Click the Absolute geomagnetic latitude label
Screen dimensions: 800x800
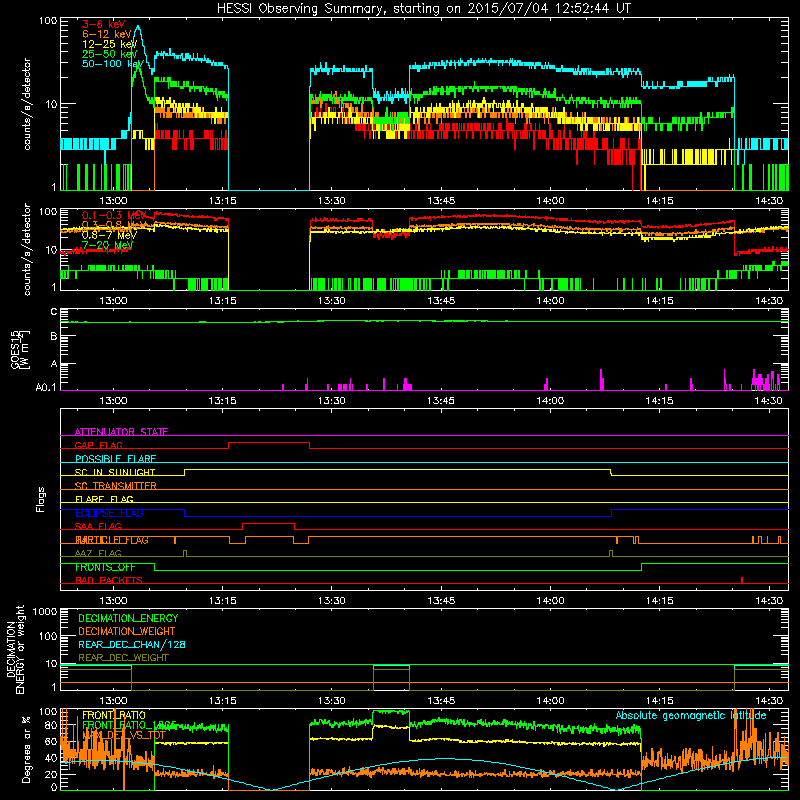(x=691, y=715)
